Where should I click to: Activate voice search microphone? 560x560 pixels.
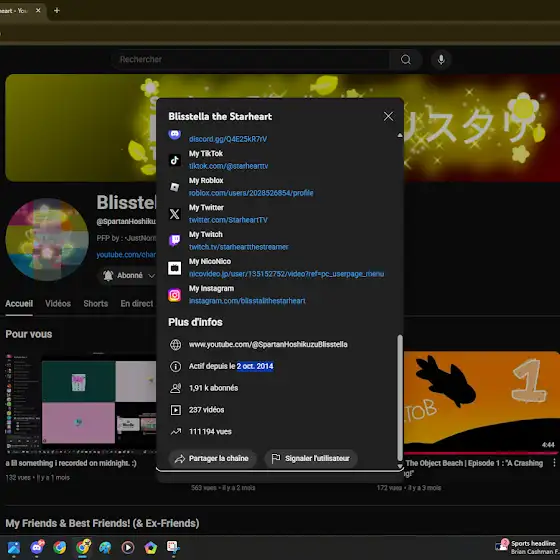[441, 60]
